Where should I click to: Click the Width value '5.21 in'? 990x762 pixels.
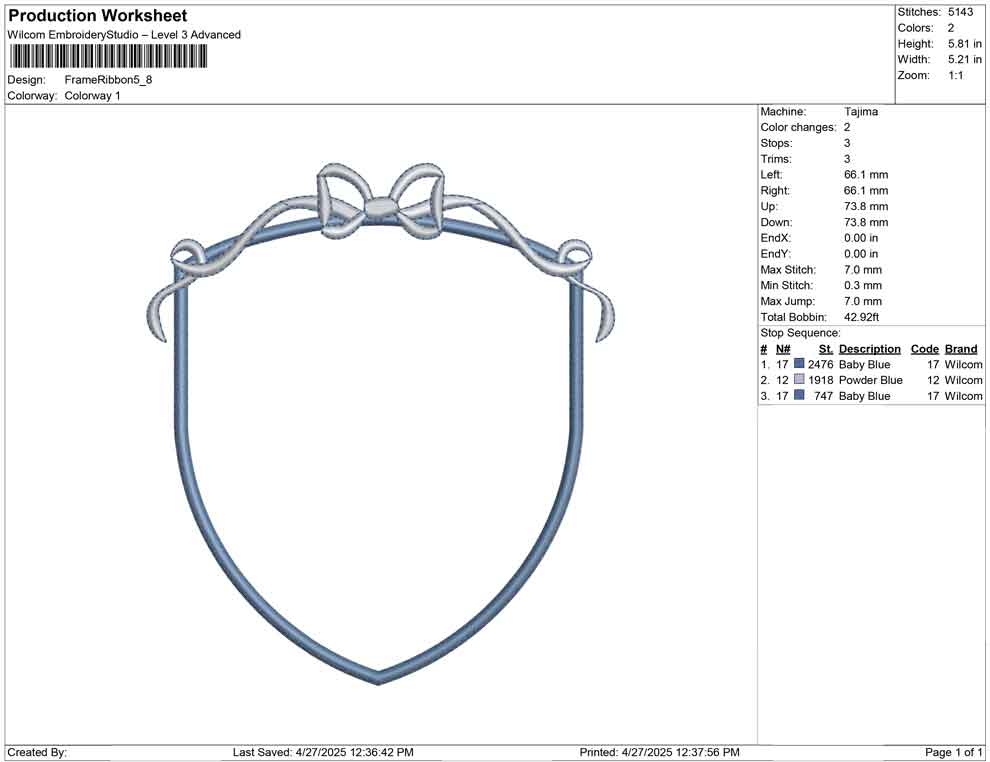point(965,59)
